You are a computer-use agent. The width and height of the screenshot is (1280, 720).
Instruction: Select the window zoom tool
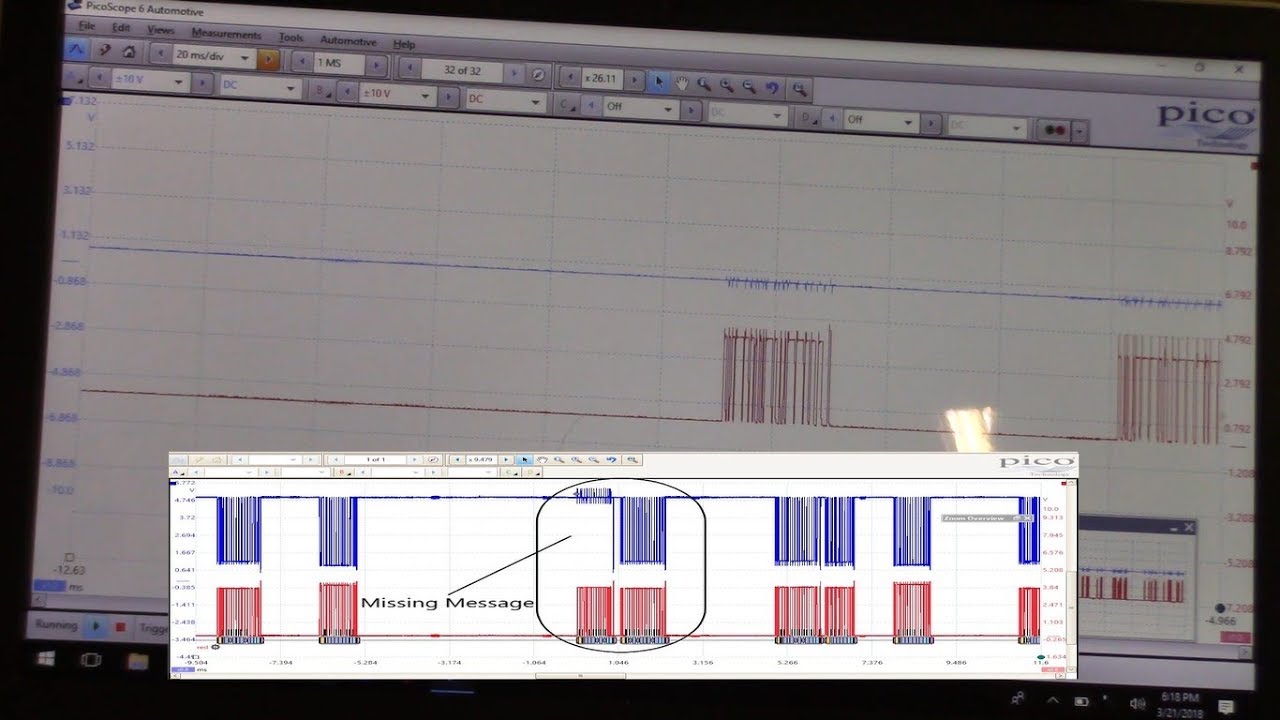click(704, 84)
